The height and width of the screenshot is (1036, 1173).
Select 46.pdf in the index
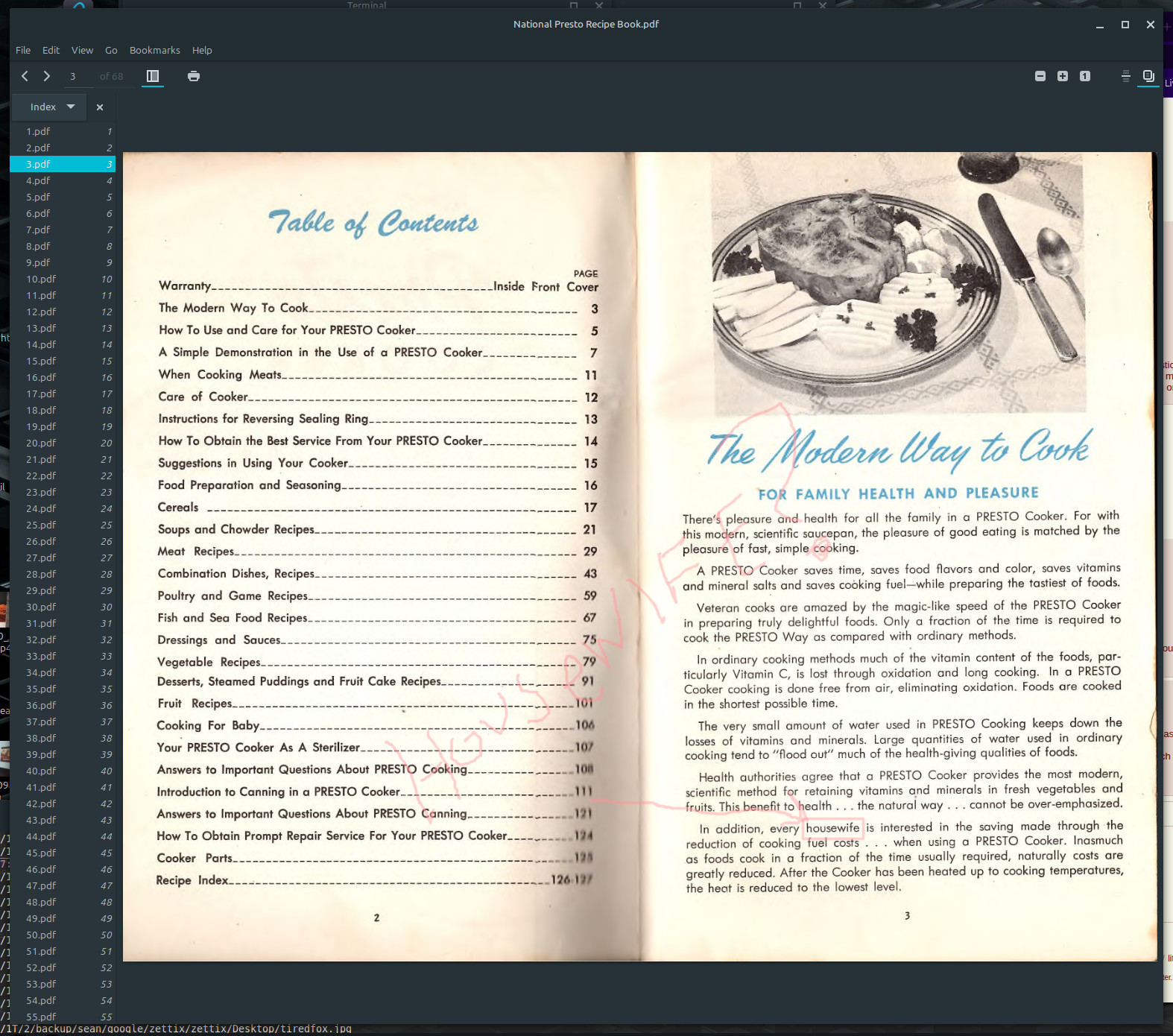tap(63, 870)
